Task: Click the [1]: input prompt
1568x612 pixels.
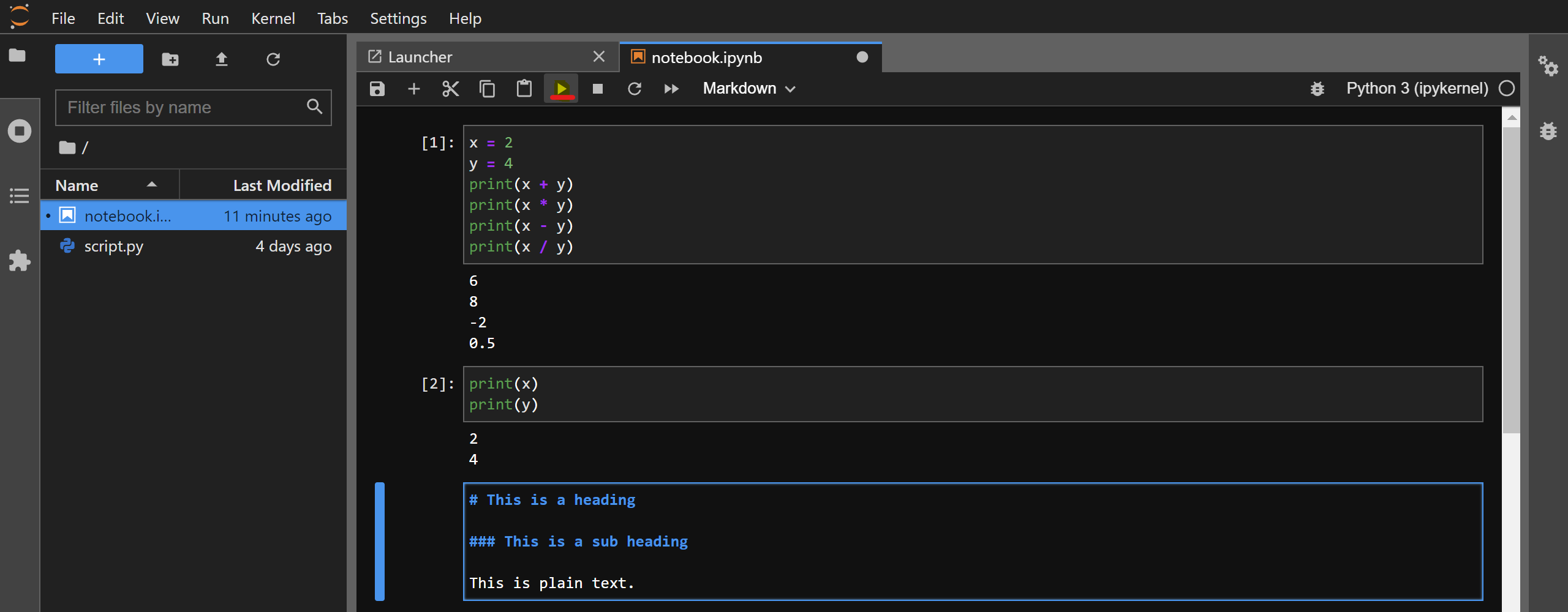Action: tap(438, 143)
